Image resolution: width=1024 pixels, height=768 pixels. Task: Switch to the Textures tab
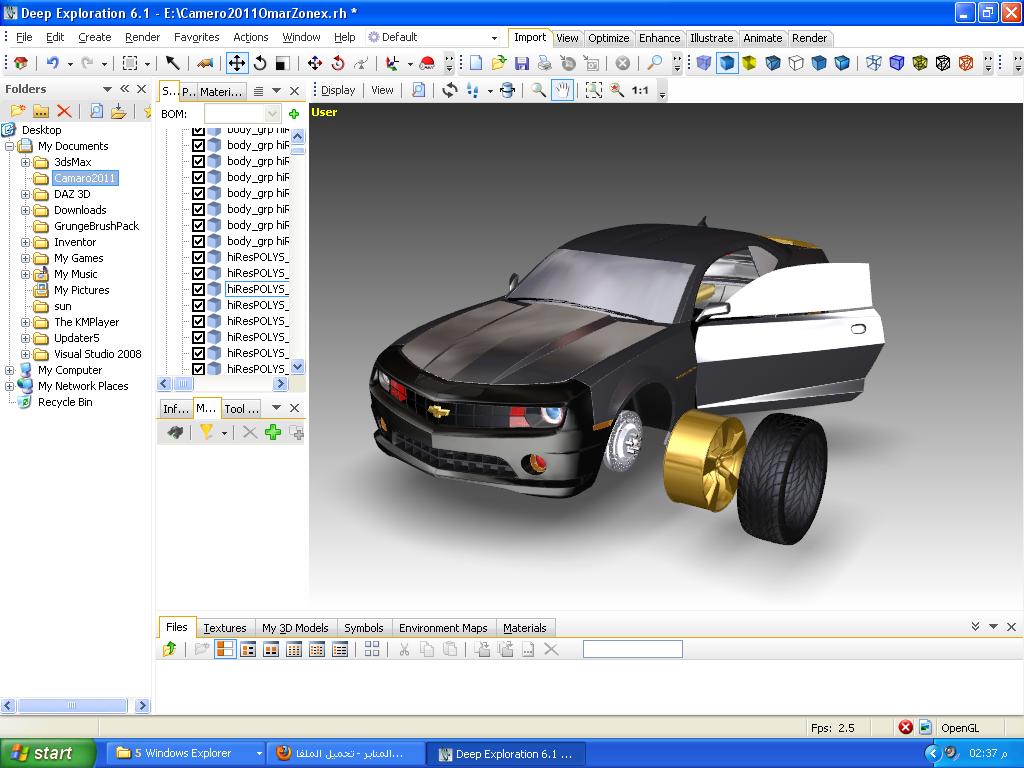pyautogui.click(x=225, y=628)
